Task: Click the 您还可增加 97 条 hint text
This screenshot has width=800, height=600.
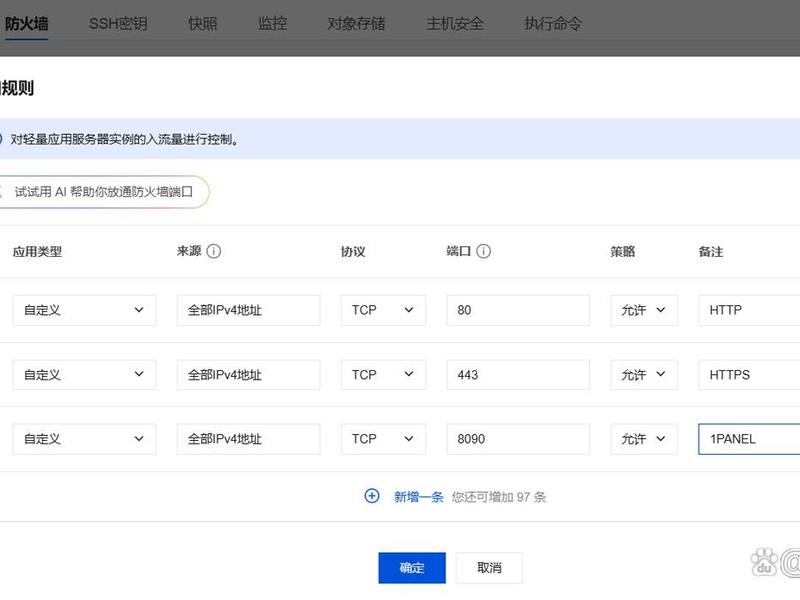Action: 499,497
